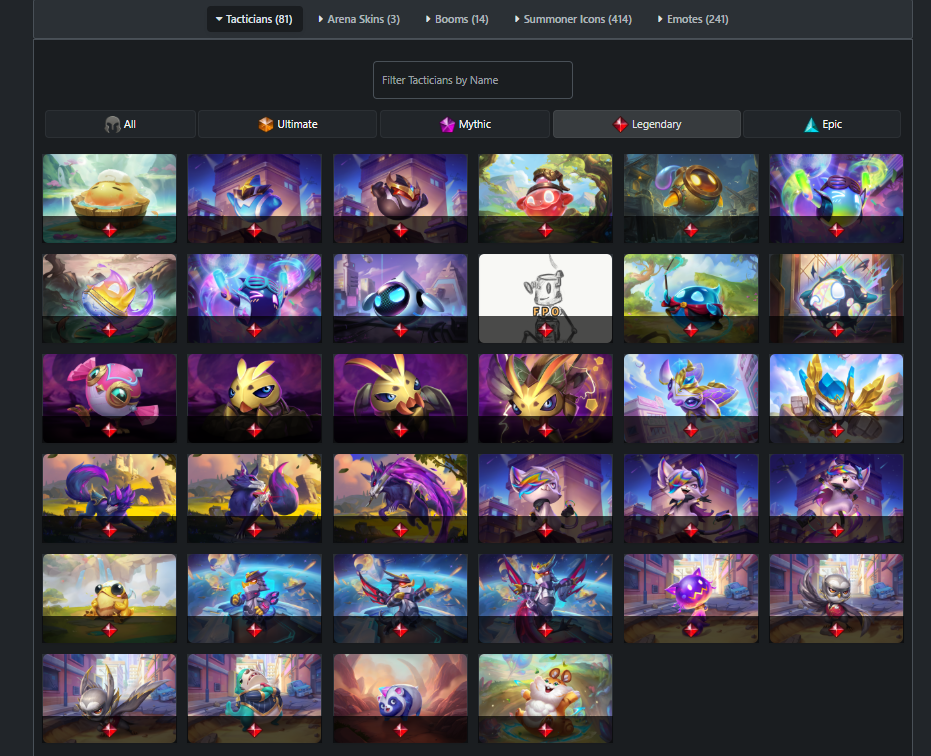The width and height of the screenshot is (931, 756).
Task: Select the pink bird with goggles tactician
Action: pyautogui.click(x=109, y=398)
